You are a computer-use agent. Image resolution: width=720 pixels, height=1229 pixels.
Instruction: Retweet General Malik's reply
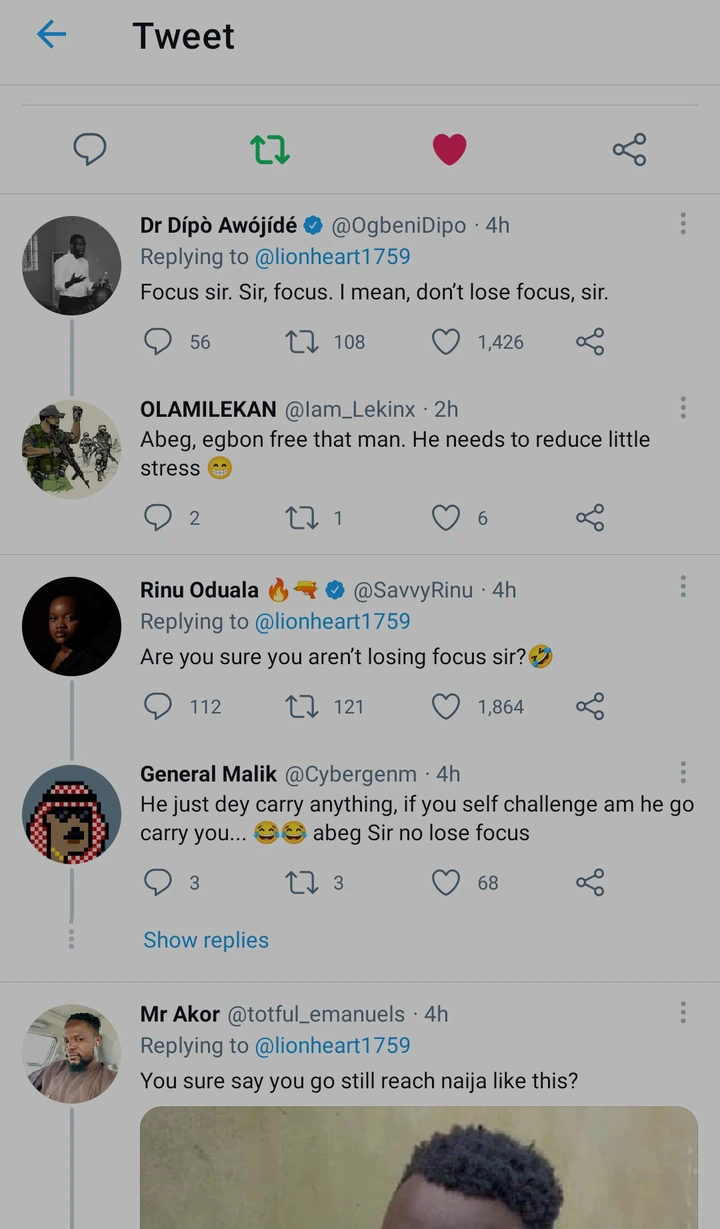coord(302,883)
